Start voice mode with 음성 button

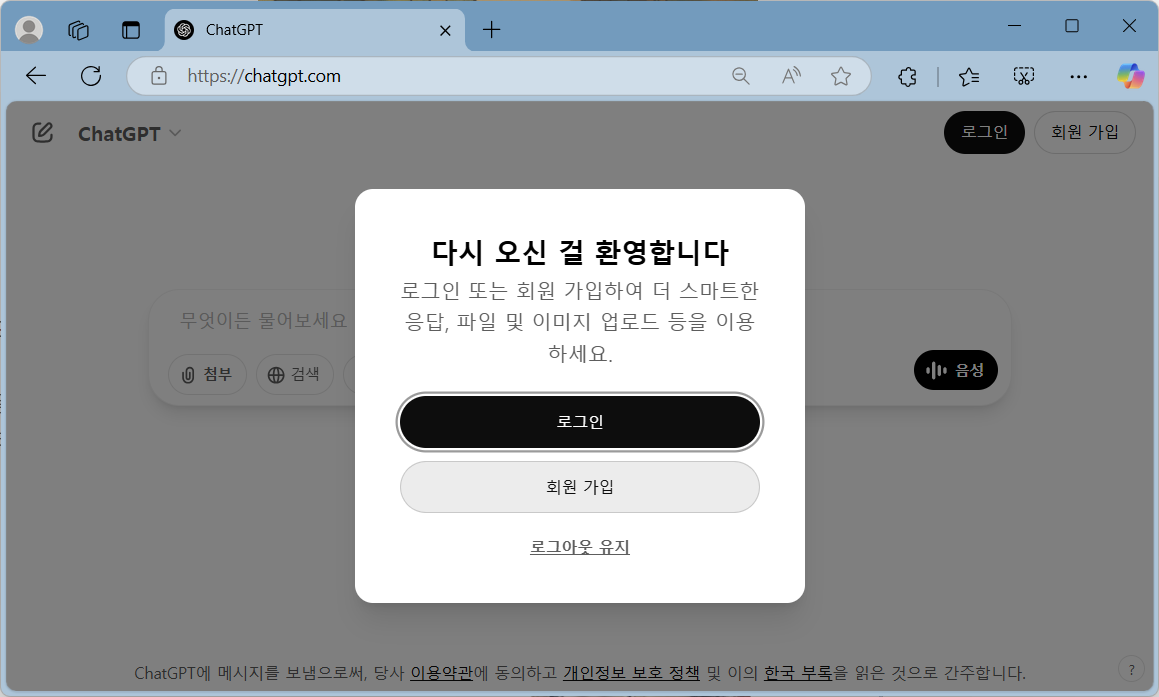[x=956, y=370]
